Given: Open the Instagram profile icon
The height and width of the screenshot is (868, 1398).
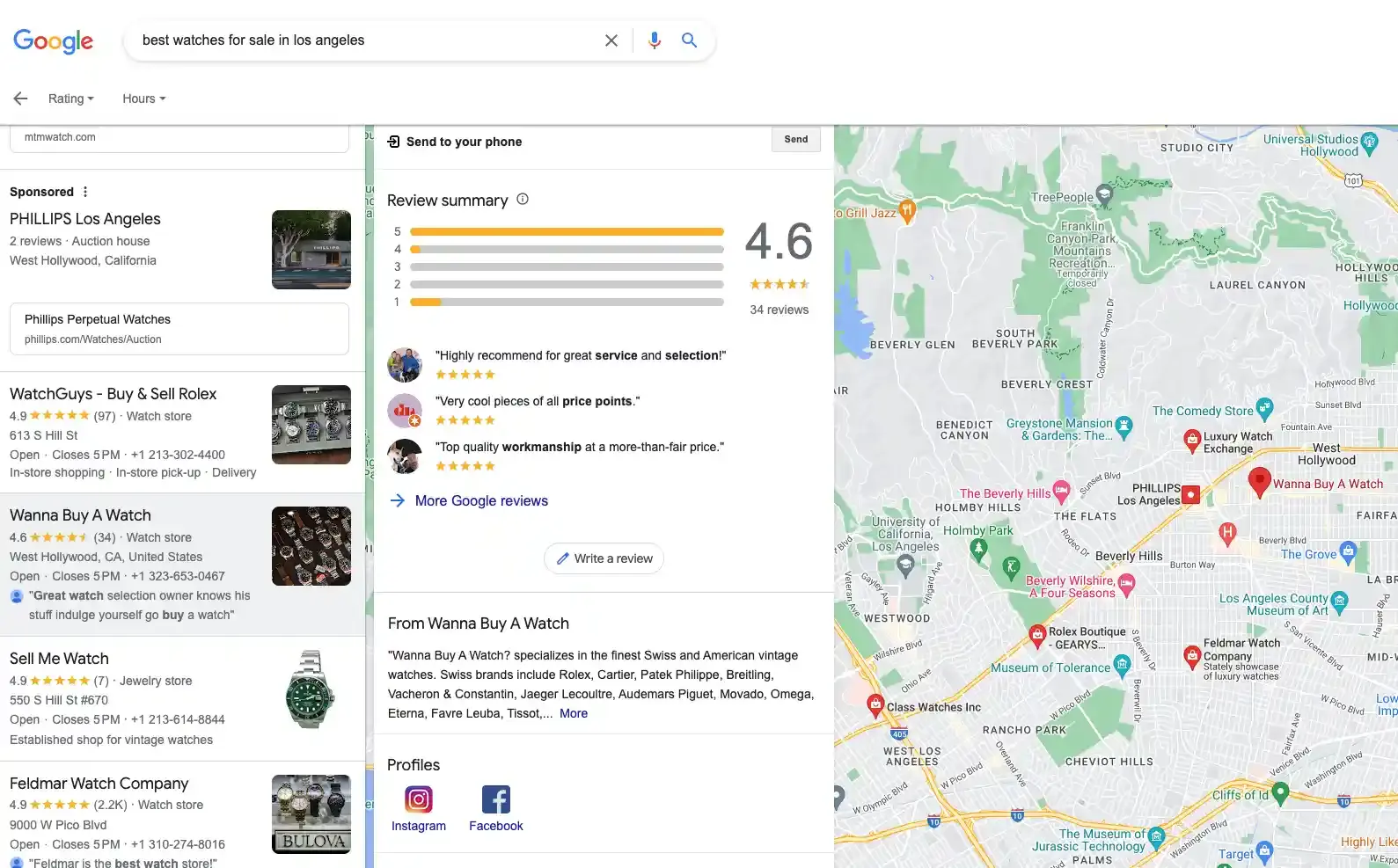Looking at the screenshot, I should pyautogui.click(x=419, y=799).
